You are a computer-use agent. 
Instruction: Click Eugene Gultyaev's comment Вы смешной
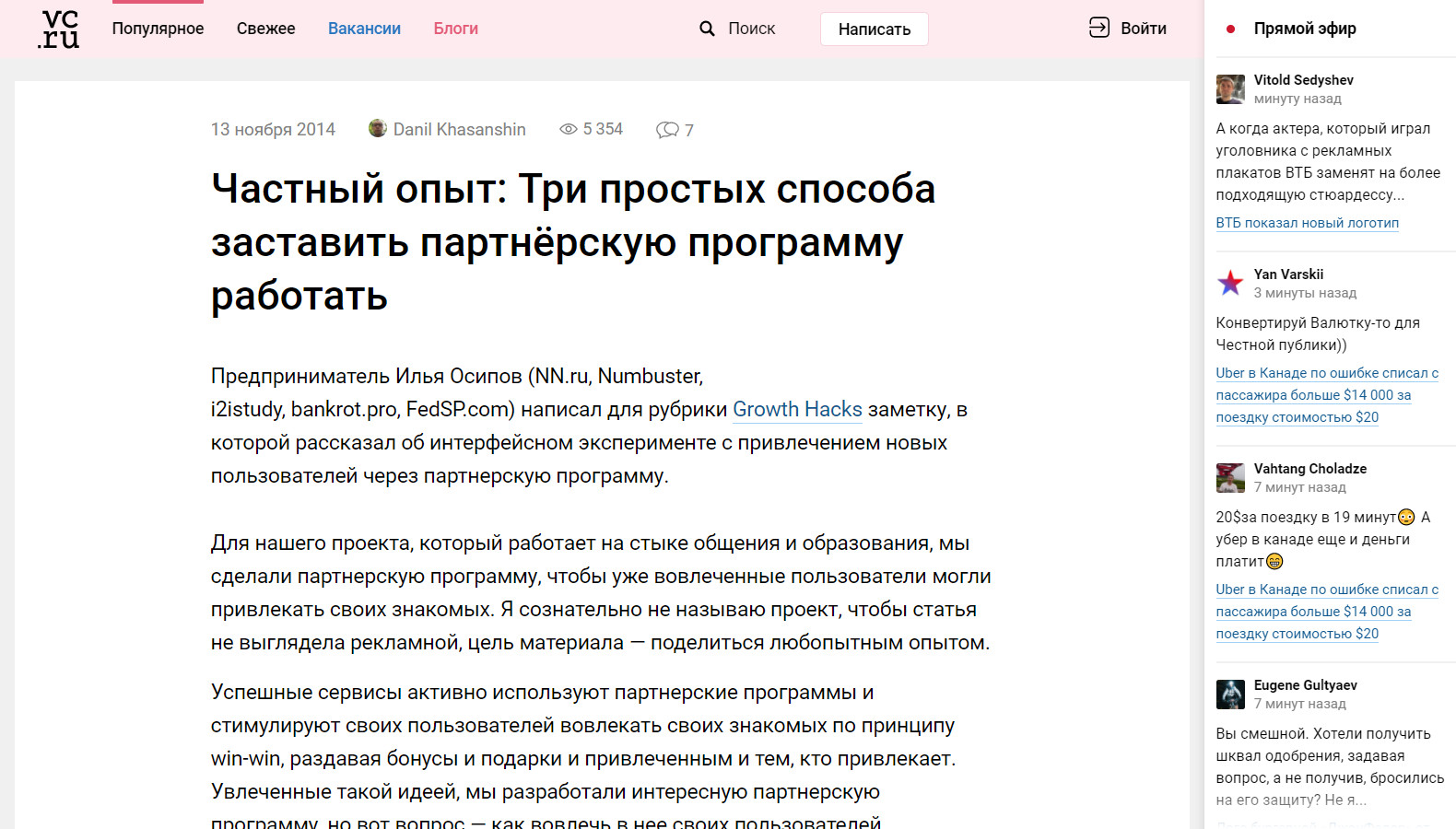point(1330,766)
